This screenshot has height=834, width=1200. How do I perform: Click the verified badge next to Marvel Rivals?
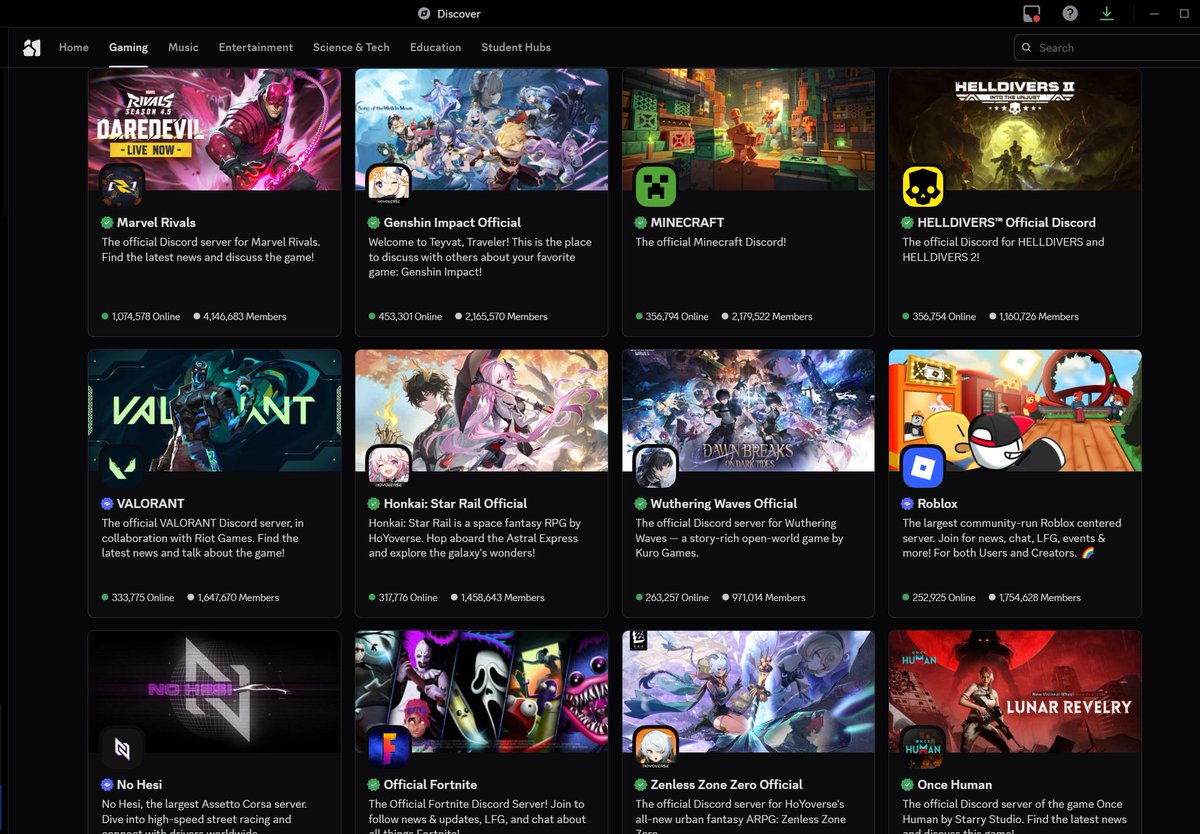[x=105, y=222]
